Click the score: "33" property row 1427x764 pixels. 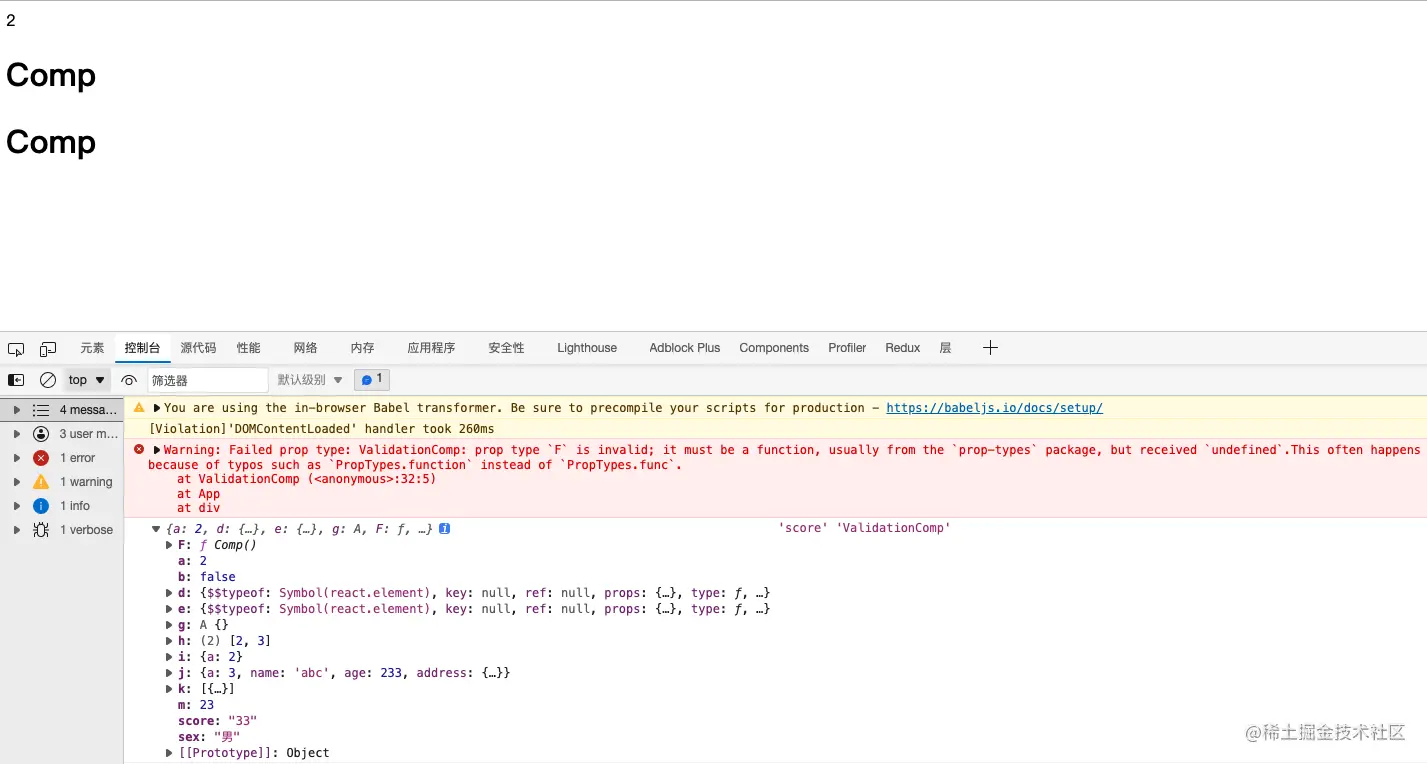click(217, 721)
